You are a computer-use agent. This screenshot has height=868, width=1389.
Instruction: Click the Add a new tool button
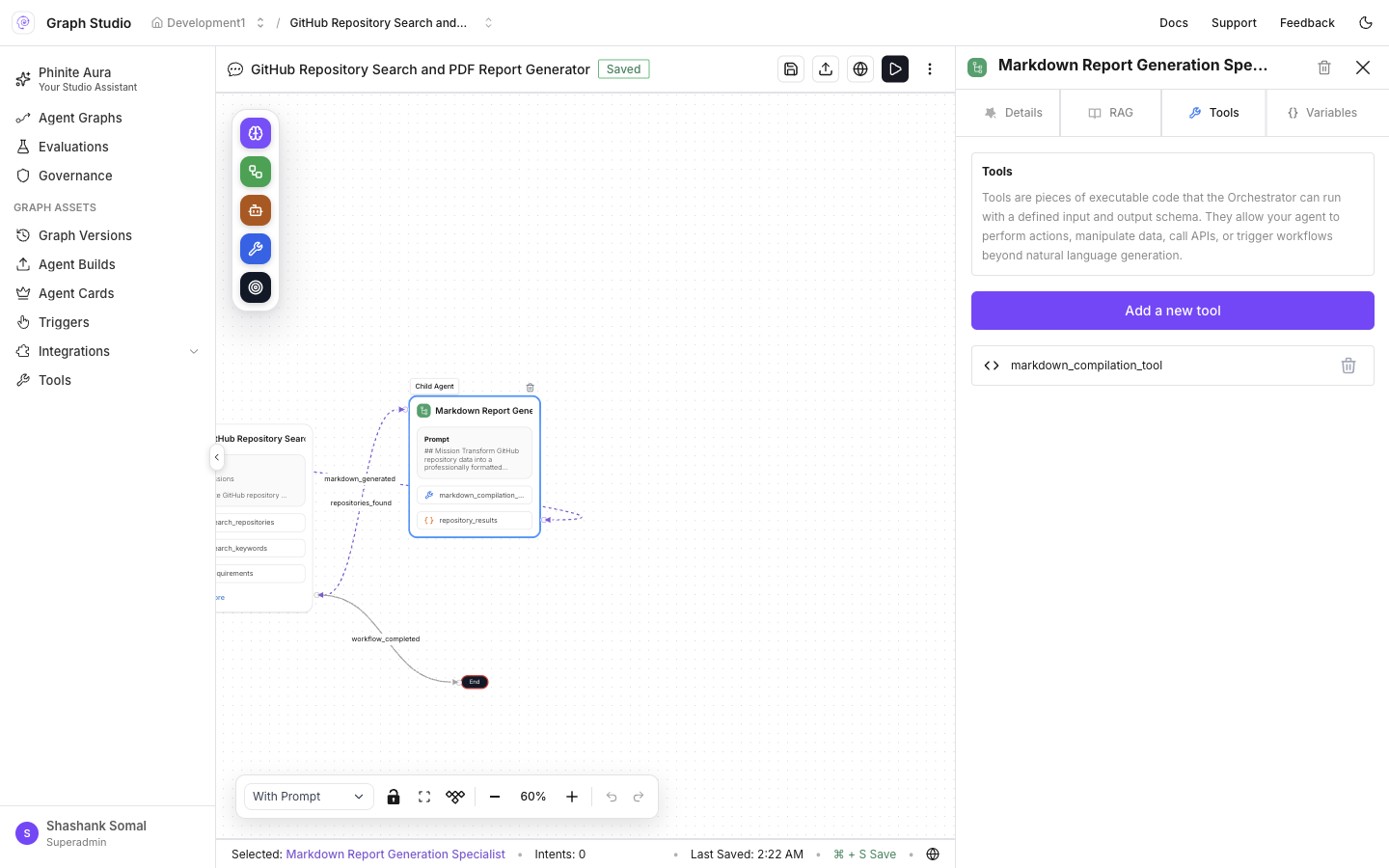click(1173, 311)
